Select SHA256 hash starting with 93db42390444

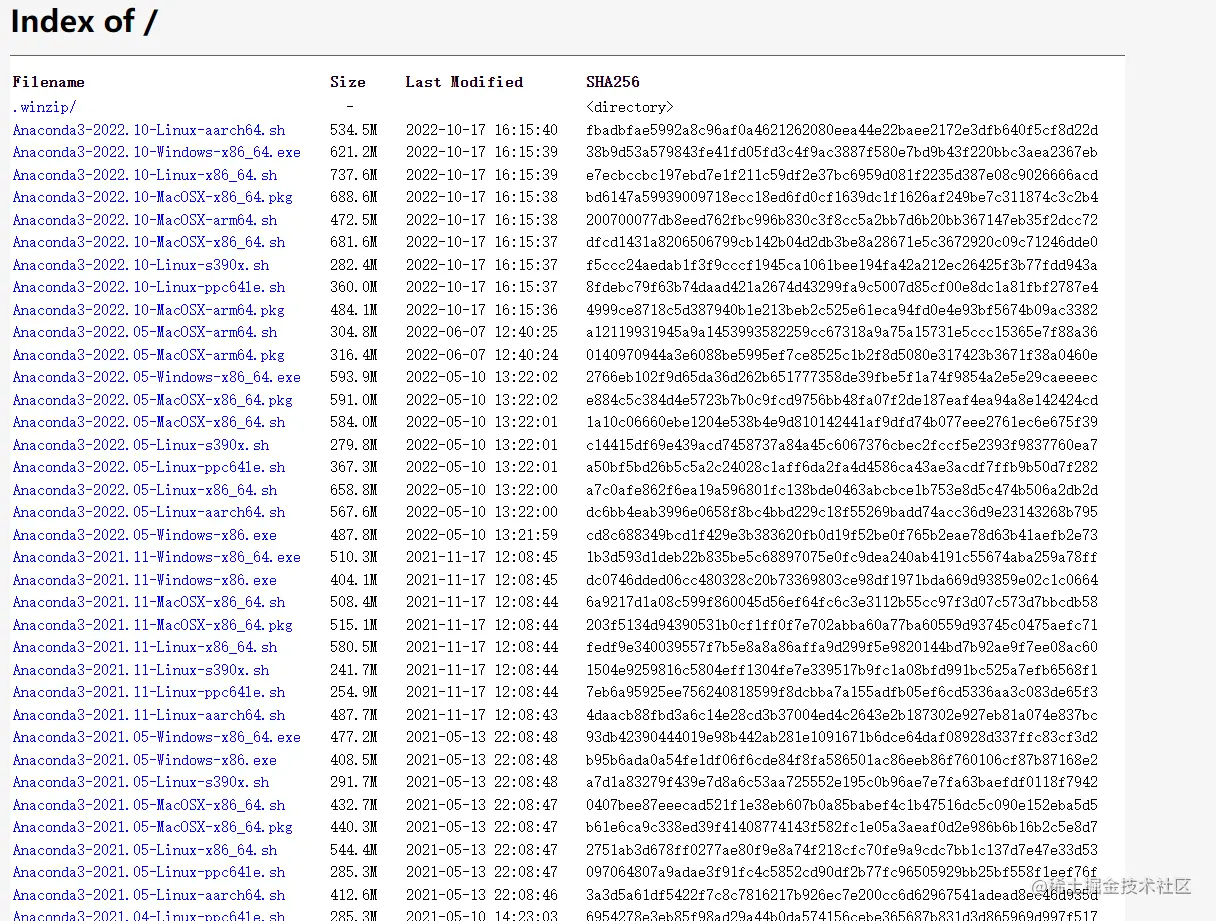842,737
